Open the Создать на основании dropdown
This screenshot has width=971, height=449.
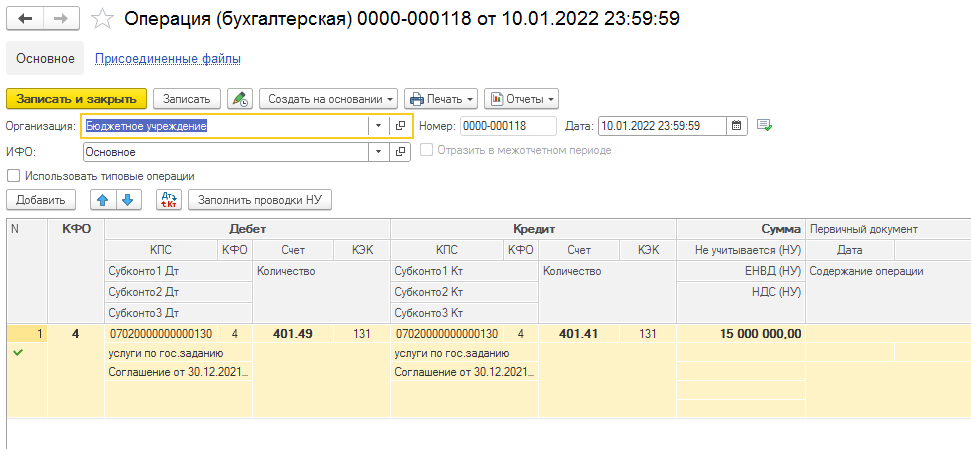[x=328, y=99]
